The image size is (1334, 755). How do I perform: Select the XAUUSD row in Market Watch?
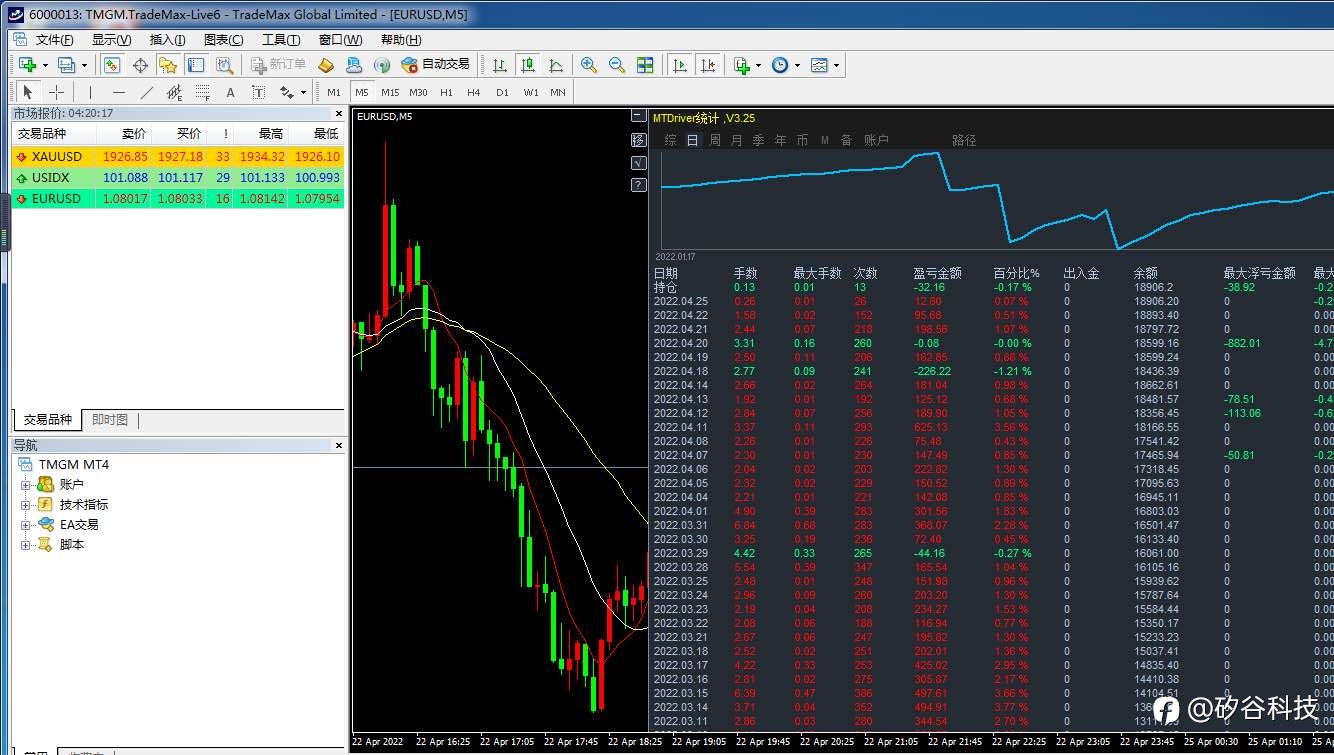tap(178, 157)
